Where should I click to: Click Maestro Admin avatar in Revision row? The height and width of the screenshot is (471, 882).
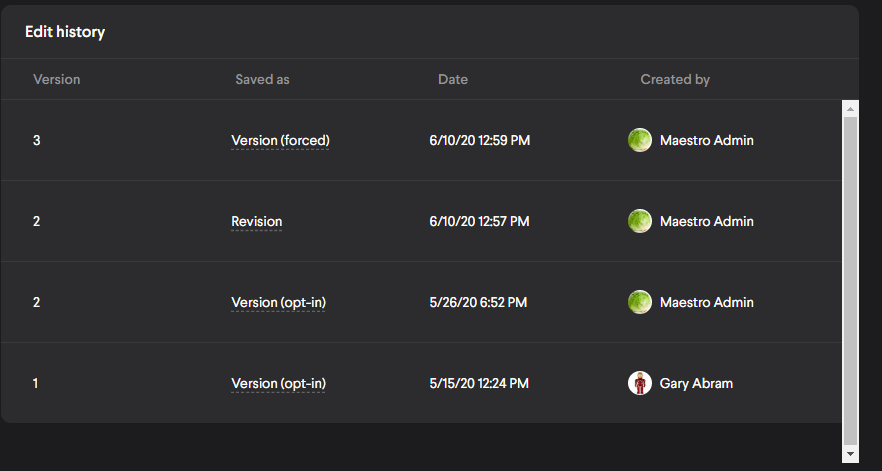point(639,221)
